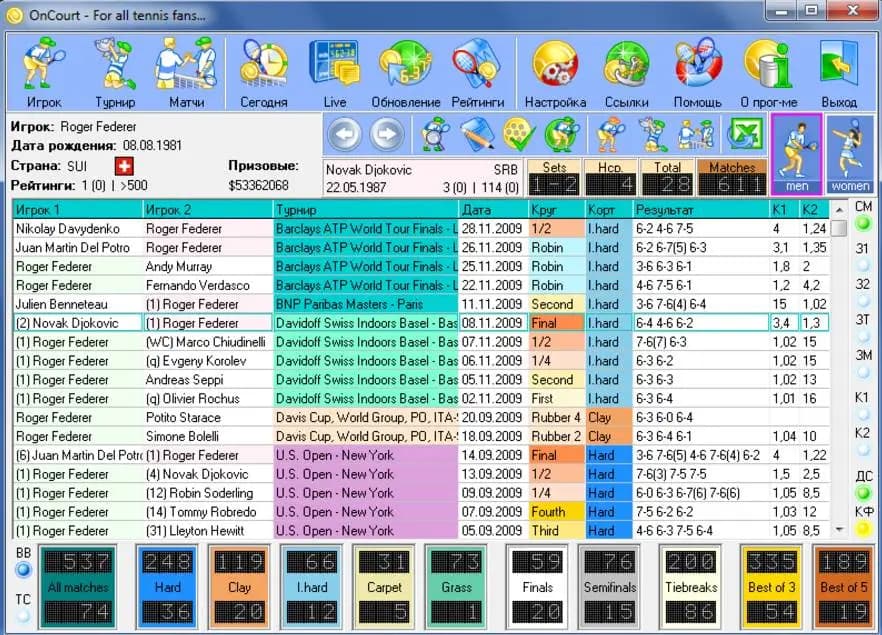
Task: Open Рейтинги rankings icon
Action: 478,73
